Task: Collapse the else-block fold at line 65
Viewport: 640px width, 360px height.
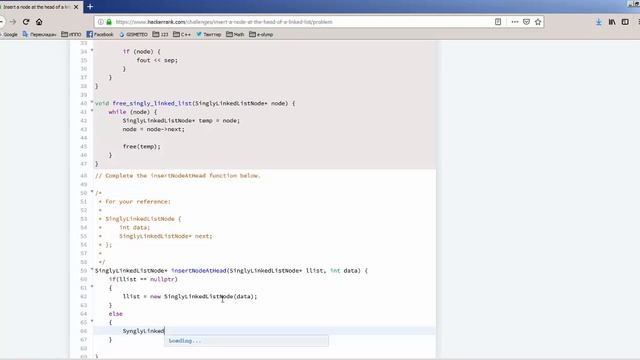Action: click(x=92, y=322)
